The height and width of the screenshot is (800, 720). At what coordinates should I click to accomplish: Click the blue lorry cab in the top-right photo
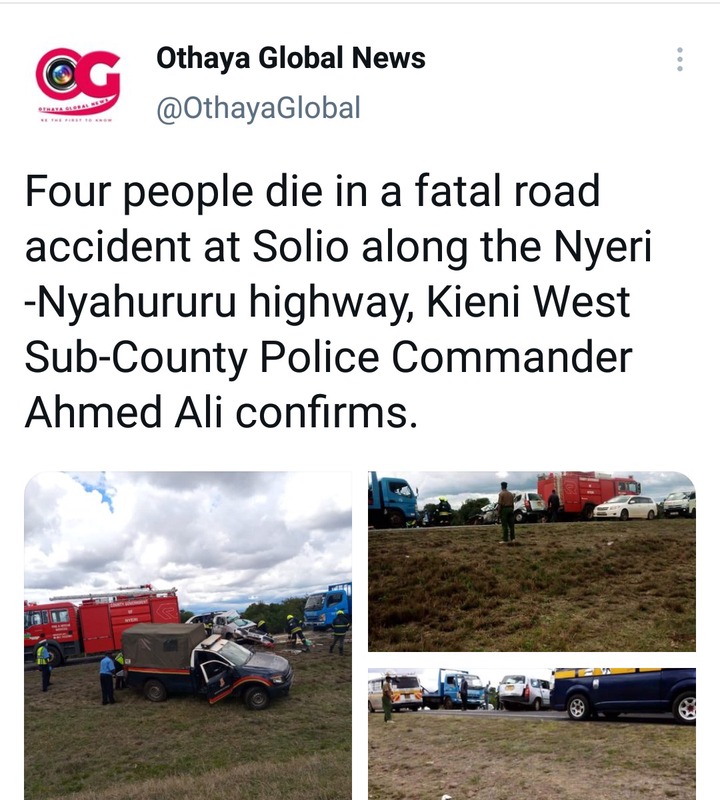point(393,500)
